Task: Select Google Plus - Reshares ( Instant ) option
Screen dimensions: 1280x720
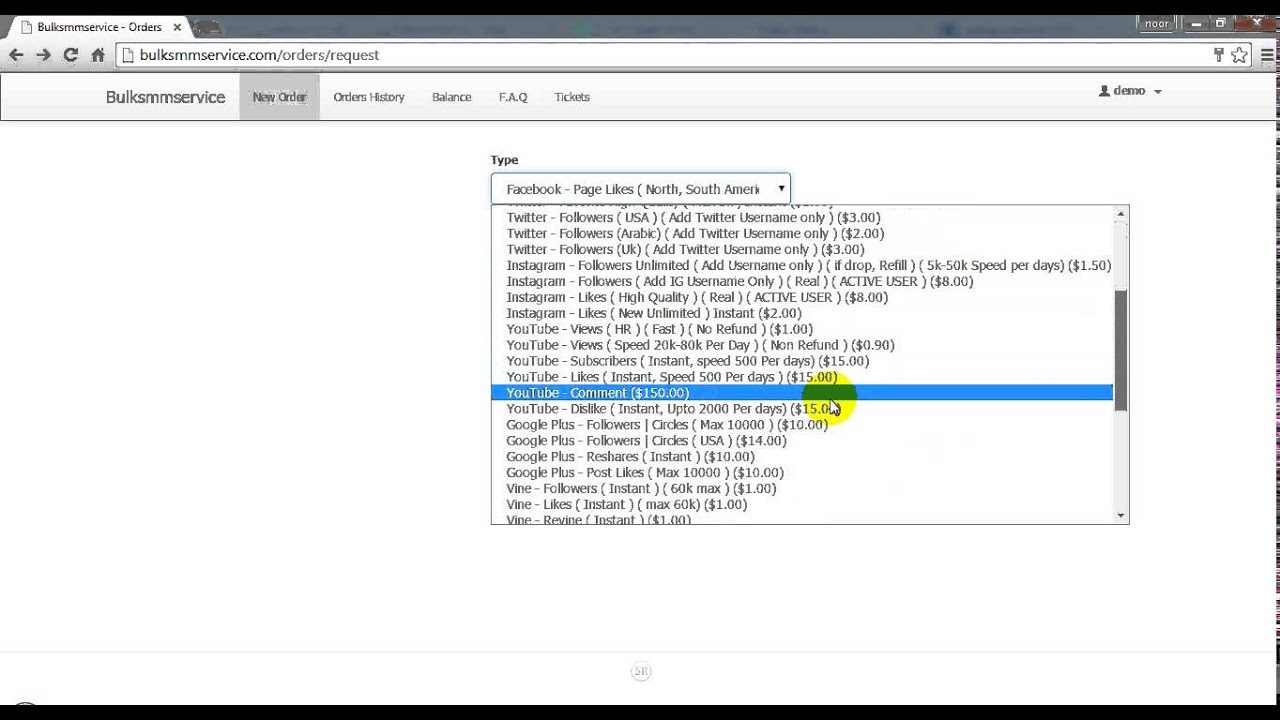Action: click(x=802, y=457)
